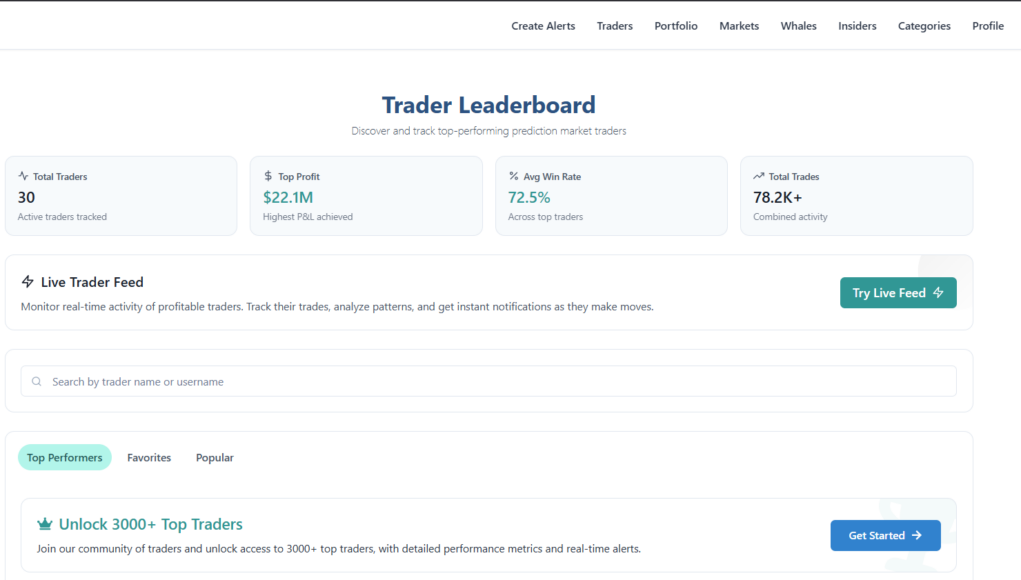Click the percent icon beside Avg Win Rate
1021x580 pixels.
514,176
